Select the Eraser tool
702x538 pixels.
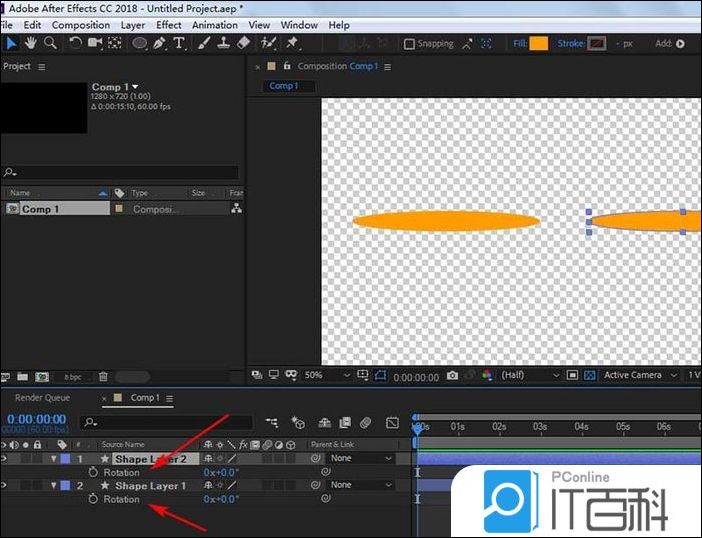click(x=243, y=43)
